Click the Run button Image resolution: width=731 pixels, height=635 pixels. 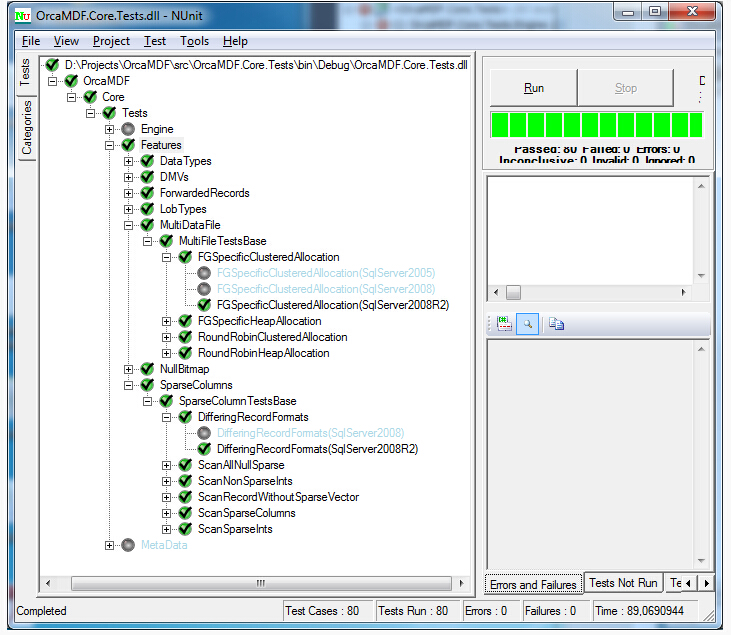[x=534, y=88]
